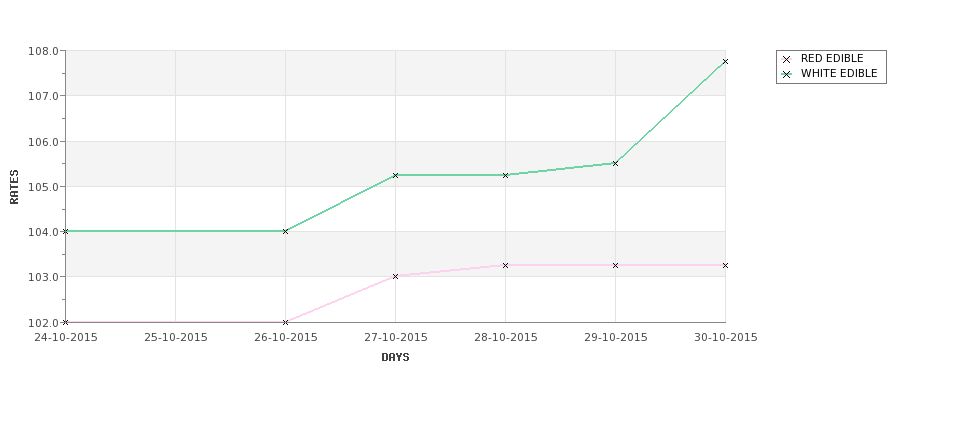Image resolution: width=975 pixels, height=429 pixels.
Task: Click the green line swatch in the legend
Action: tap(787, 74)
